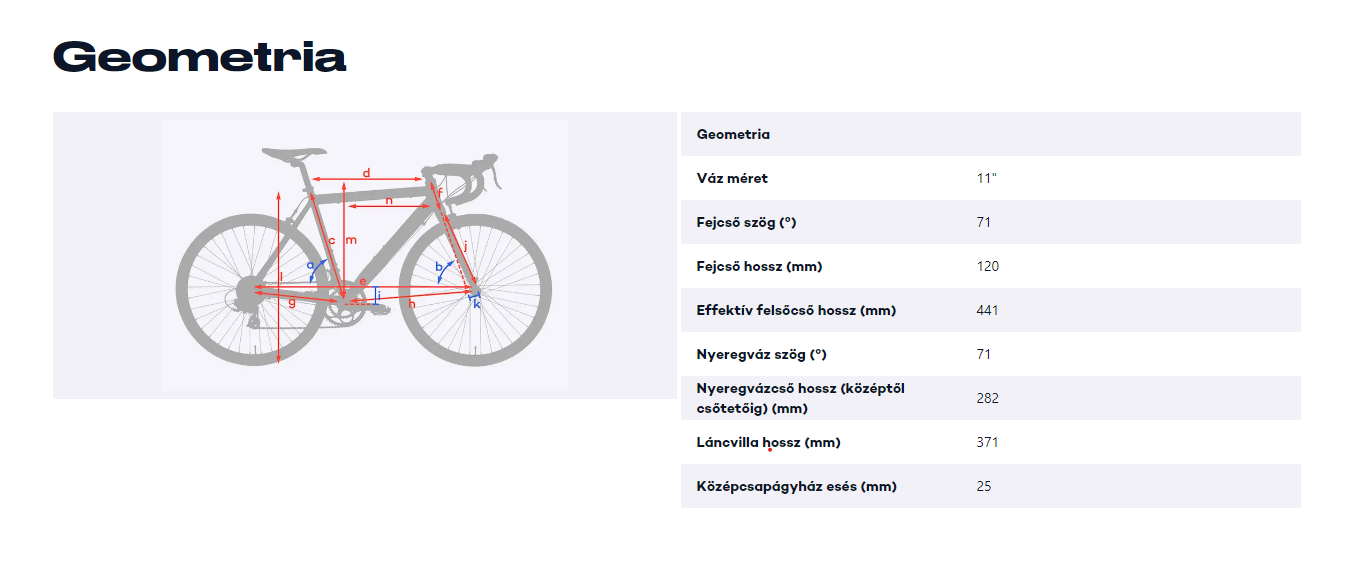
Task: Click the Váz méret row label
Action: pyautogui.click(x=732, y=178)
